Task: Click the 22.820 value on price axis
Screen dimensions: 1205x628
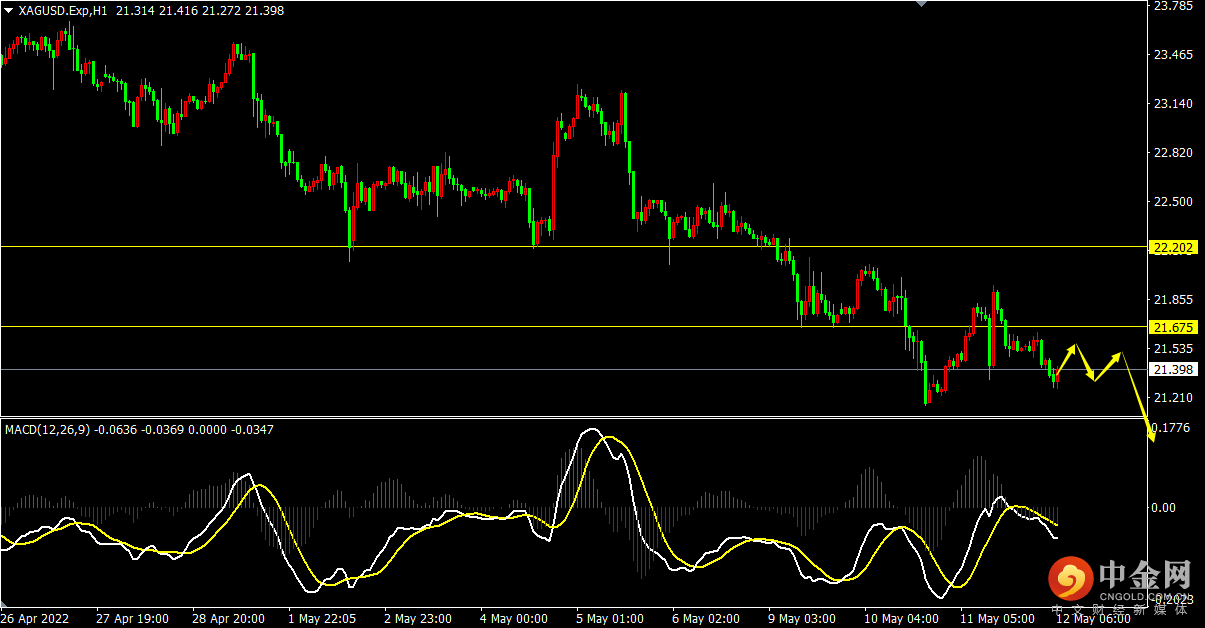Action: 1173,153
